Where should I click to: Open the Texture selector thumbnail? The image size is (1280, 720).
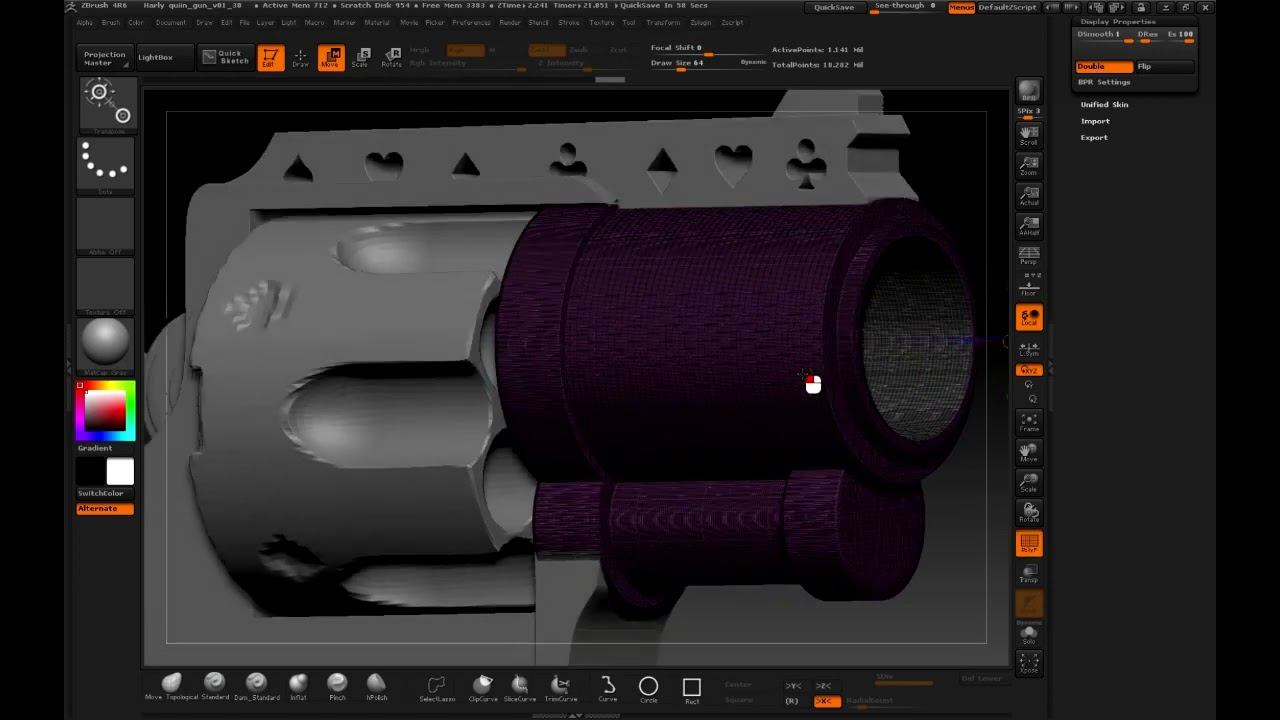(105, 285)
